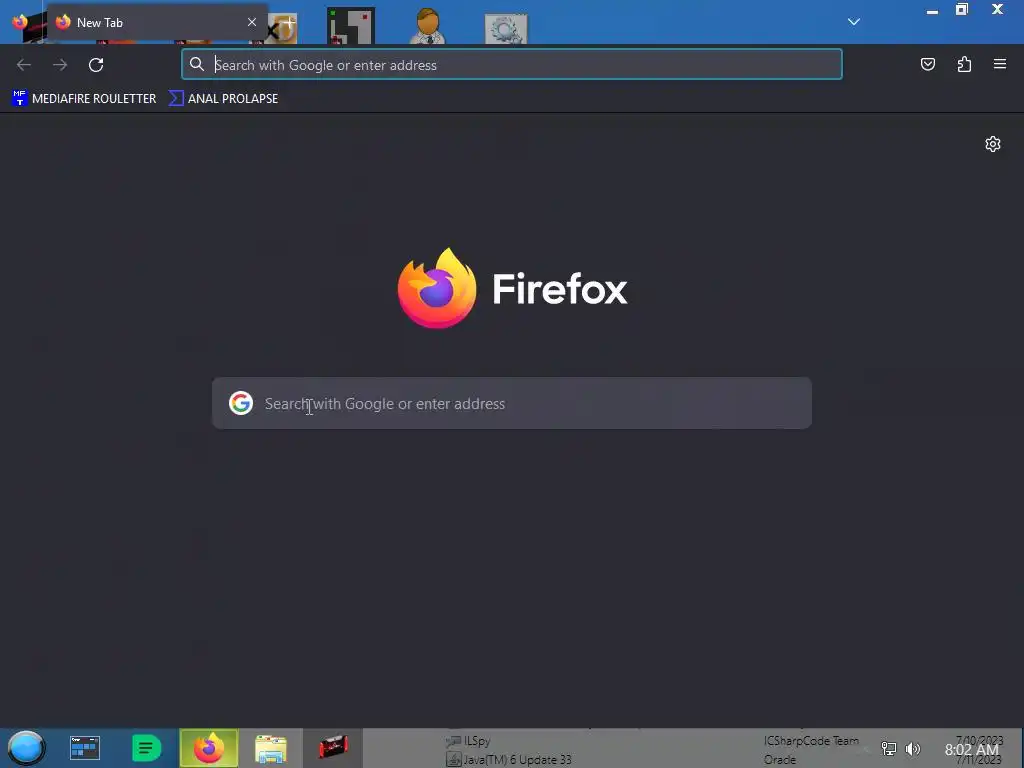Click Firefox taskbar button

[x=209, y=748]
